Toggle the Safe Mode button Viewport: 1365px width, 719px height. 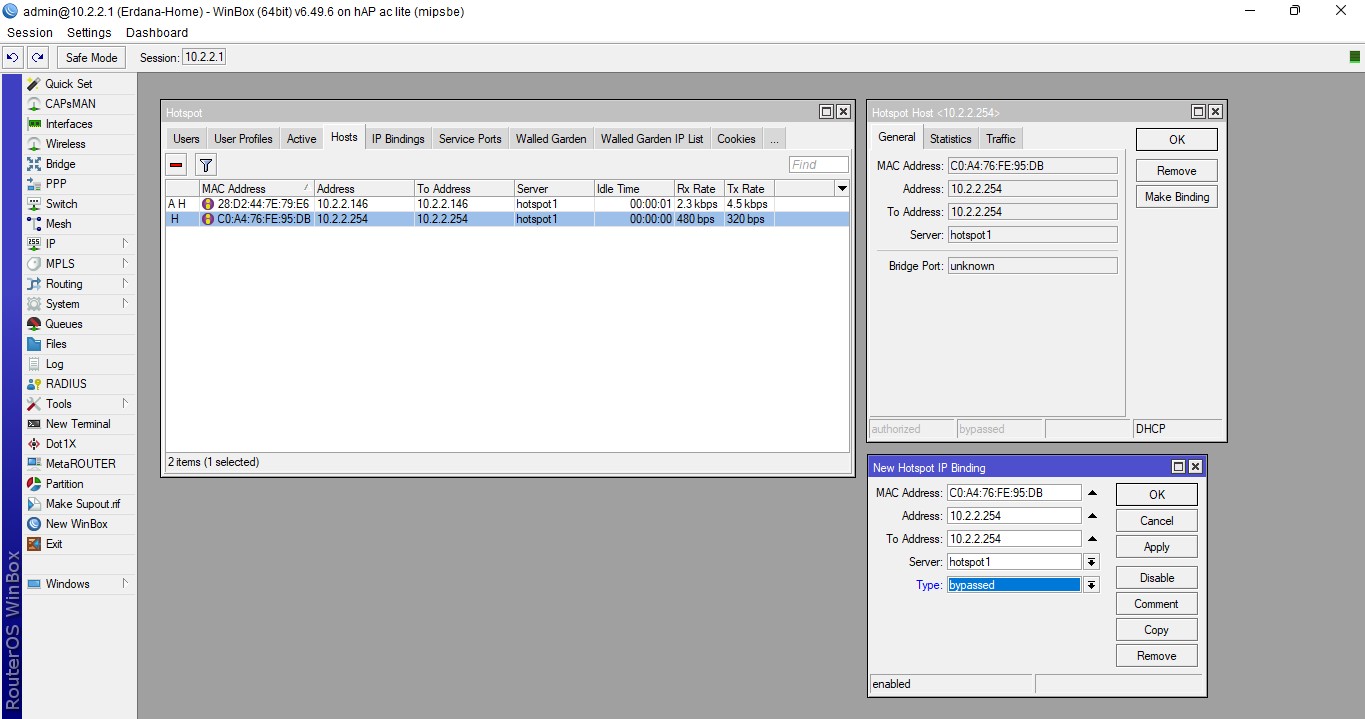[91, 58]
